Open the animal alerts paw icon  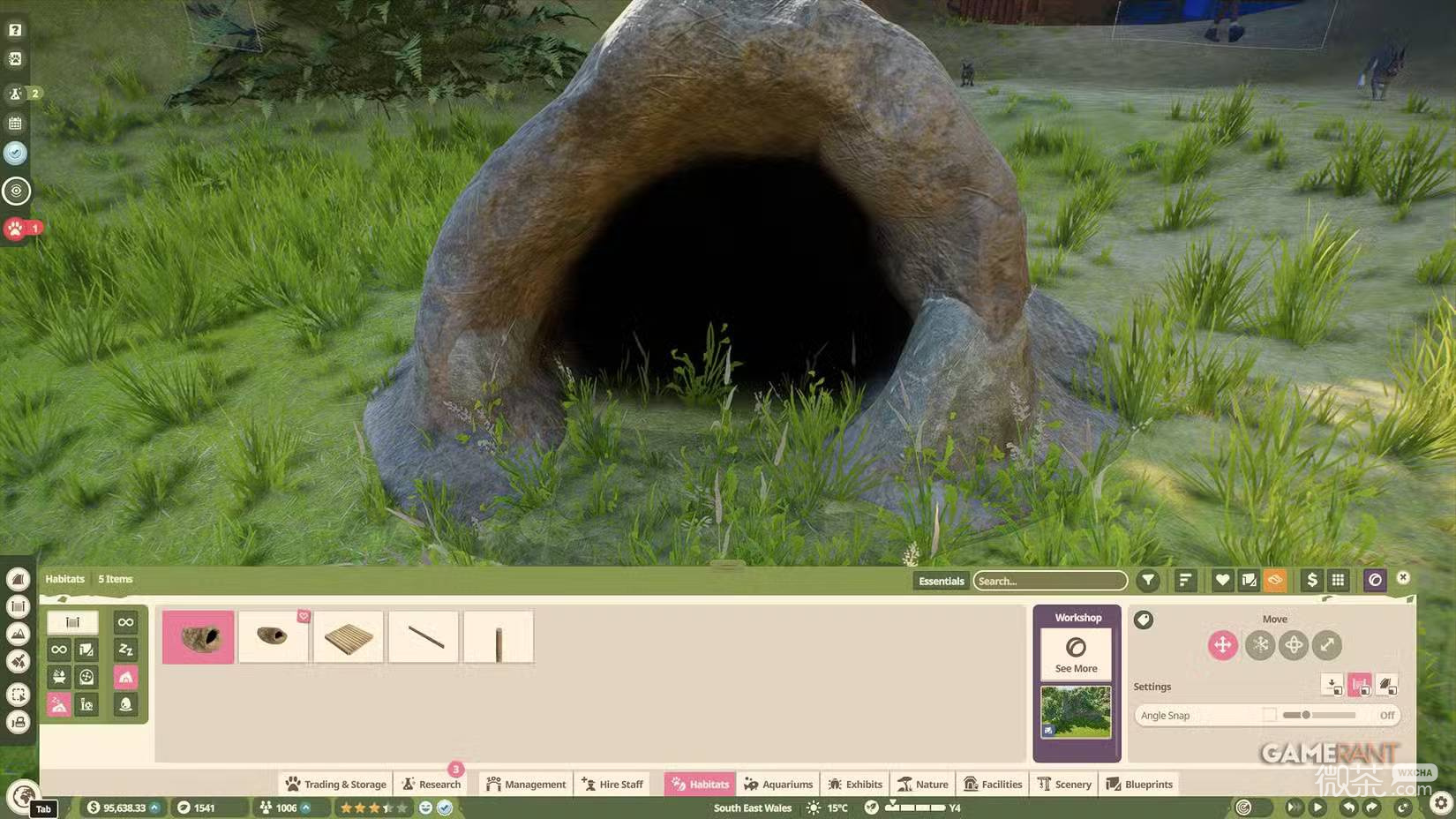[15, 229]
